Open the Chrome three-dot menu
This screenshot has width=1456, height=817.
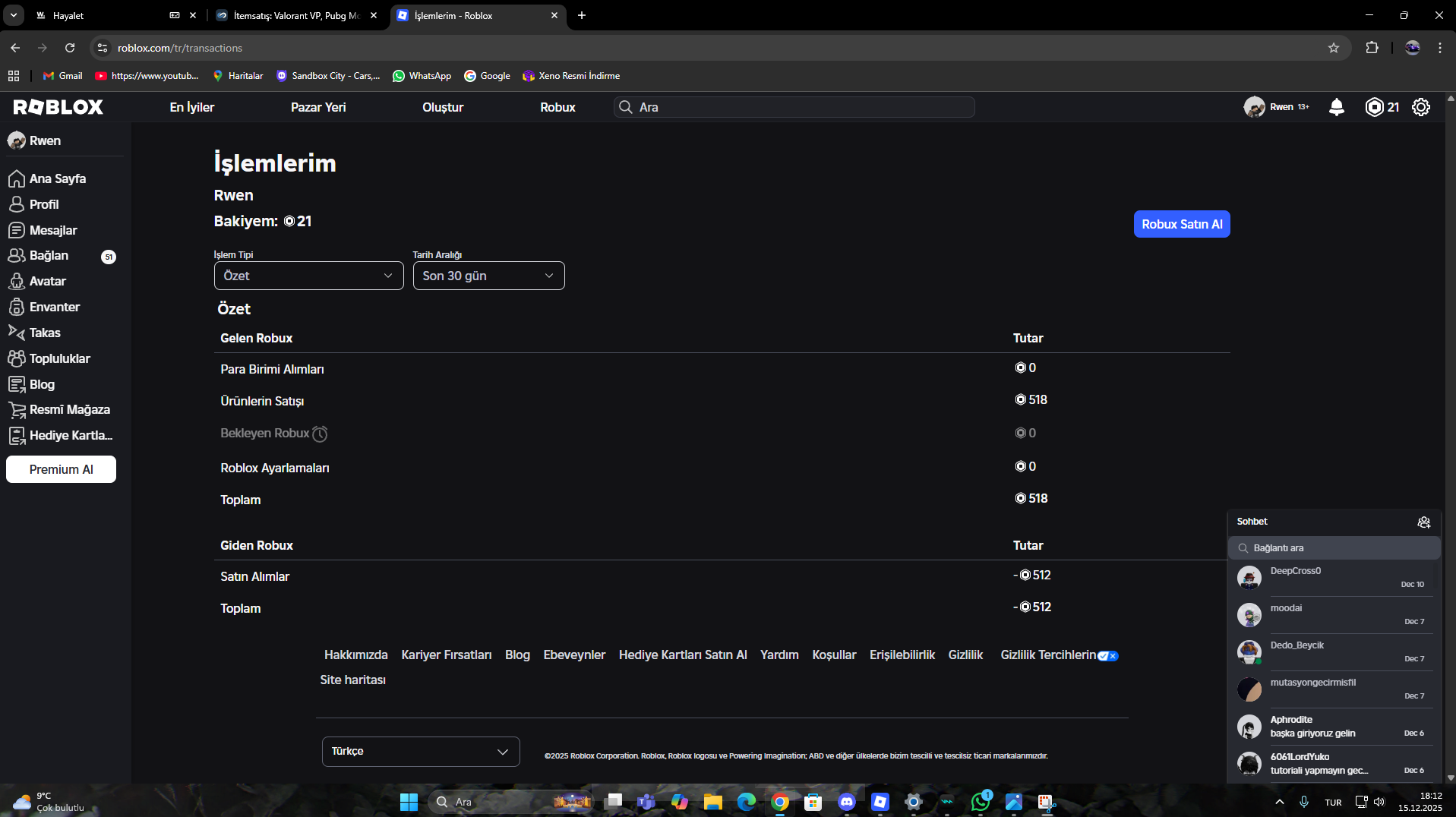(1440, 48)
